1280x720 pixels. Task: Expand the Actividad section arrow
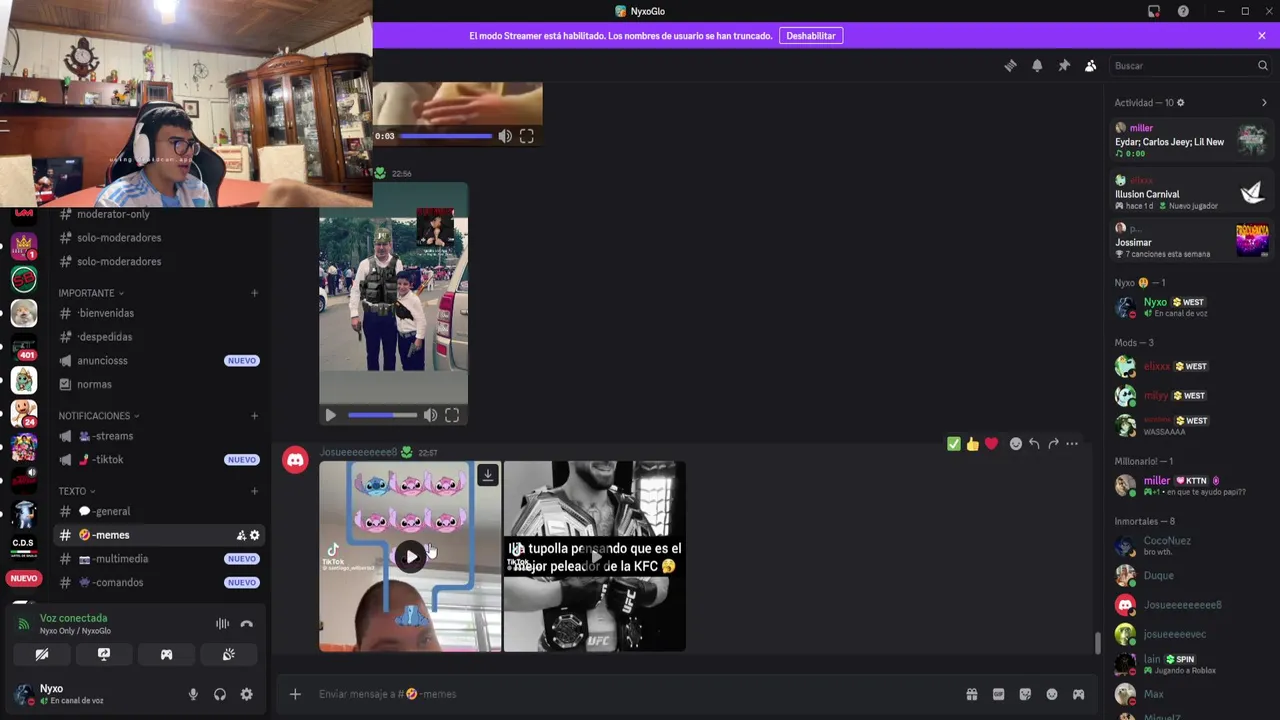pos(1264,103)
